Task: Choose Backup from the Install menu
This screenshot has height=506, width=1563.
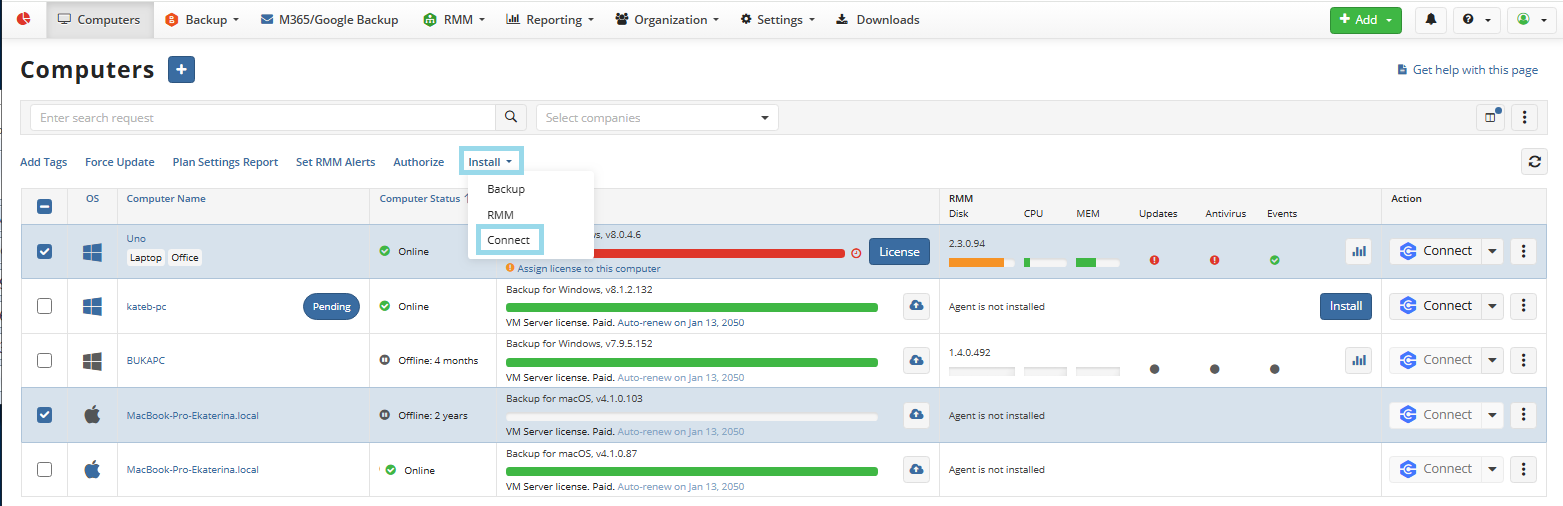Action: (x=506, y=189)
